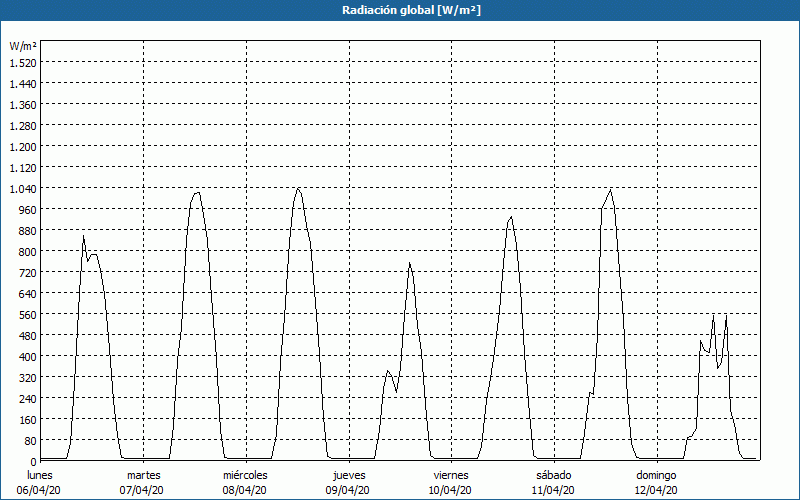This screenshot has width=800, height=500.
Task: Click Friday's radiation peak near 930
Action: [511, 217]
